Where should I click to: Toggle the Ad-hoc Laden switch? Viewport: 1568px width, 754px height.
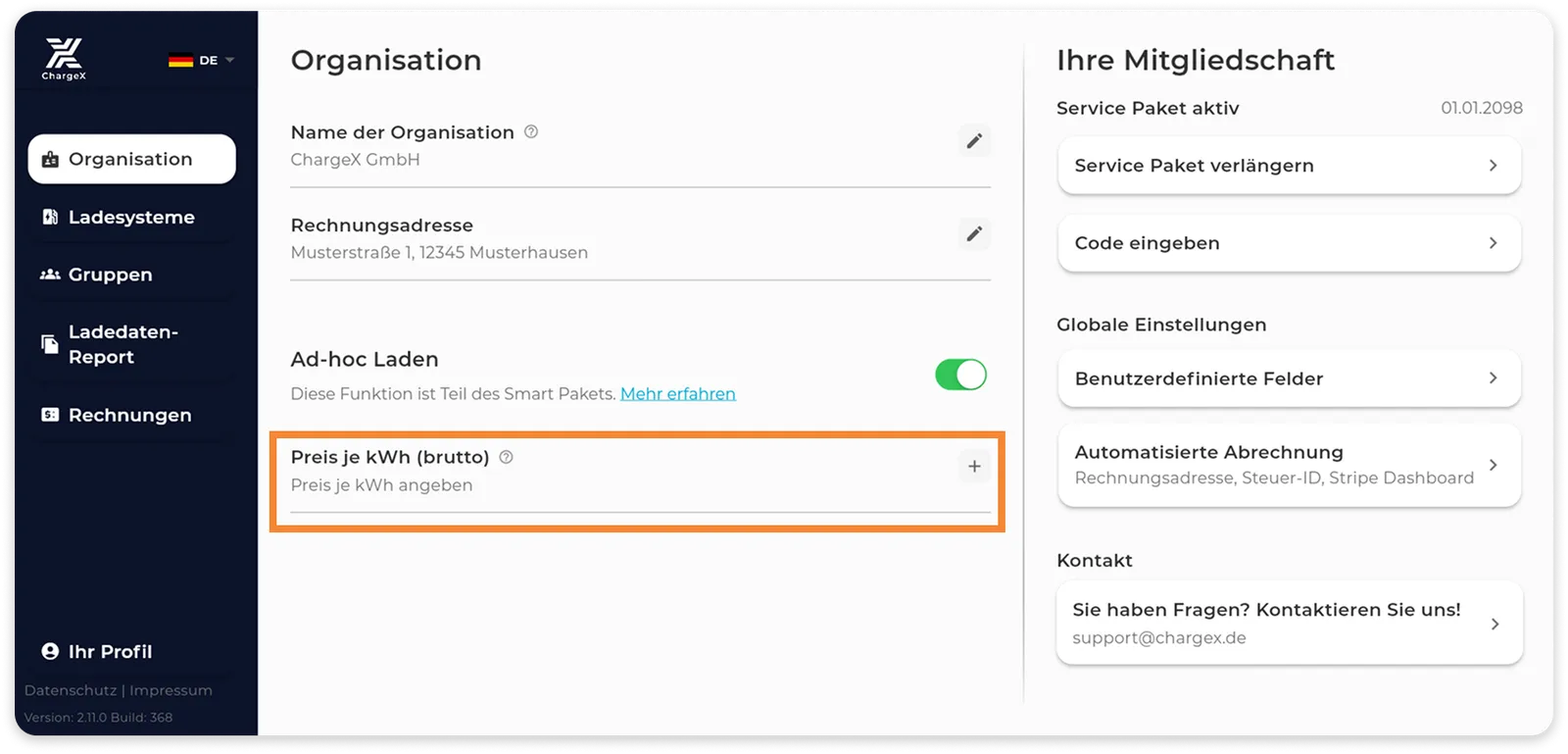pyautogui.click(x=960, y=375)
